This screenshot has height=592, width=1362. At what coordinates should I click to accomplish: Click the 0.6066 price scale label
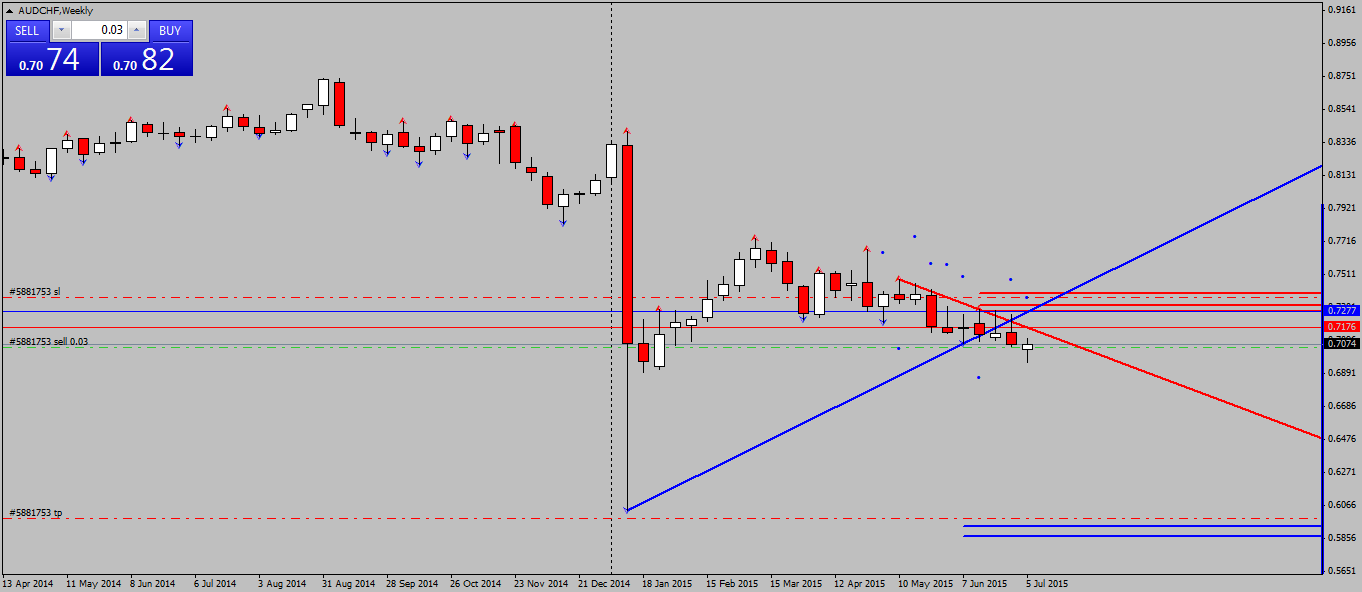pyautogui.click(x=1341, y=505)
